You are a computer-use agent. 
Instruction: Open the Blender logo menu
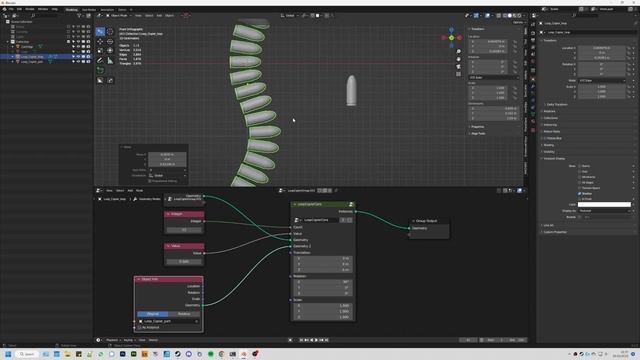click(4, 9)
